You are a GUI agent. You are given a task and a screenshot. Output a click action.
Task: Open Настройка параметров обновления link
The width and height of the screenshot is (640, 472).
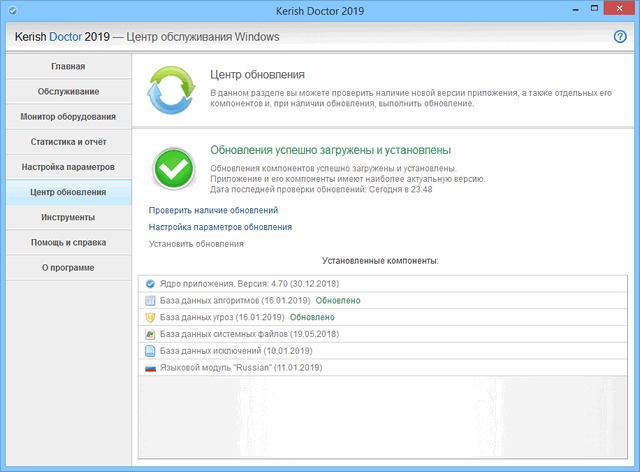(x=220, y=227)
